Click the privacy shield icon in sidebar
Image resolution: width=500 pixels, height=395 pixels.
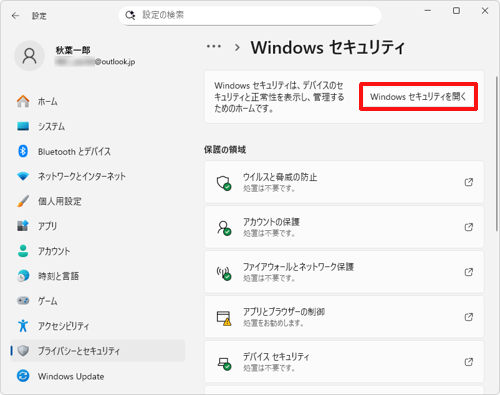[23, 351]
